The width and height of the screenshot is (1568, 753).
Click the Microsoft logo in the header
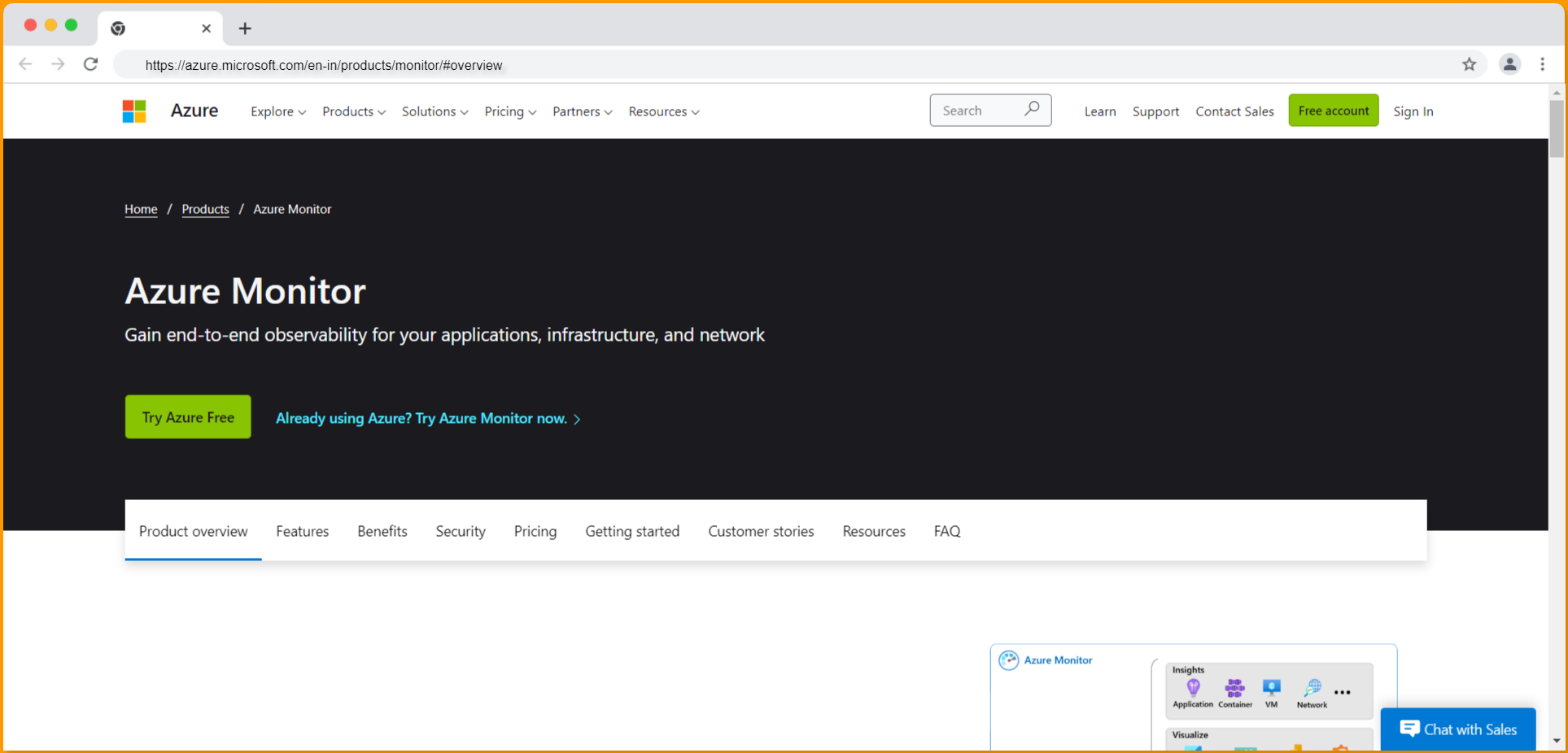[x=133, y=111]
